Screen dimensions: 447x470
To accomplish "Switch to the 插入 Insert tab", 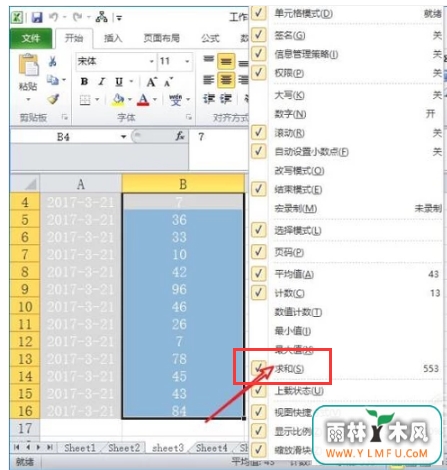I will tap(113, 38).
